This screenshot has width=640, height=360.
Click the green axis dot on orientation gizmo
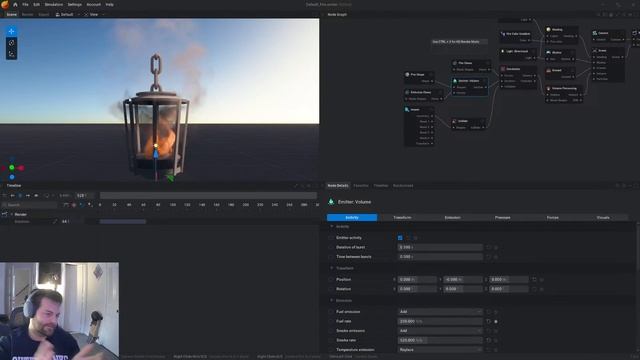point(12,168)
